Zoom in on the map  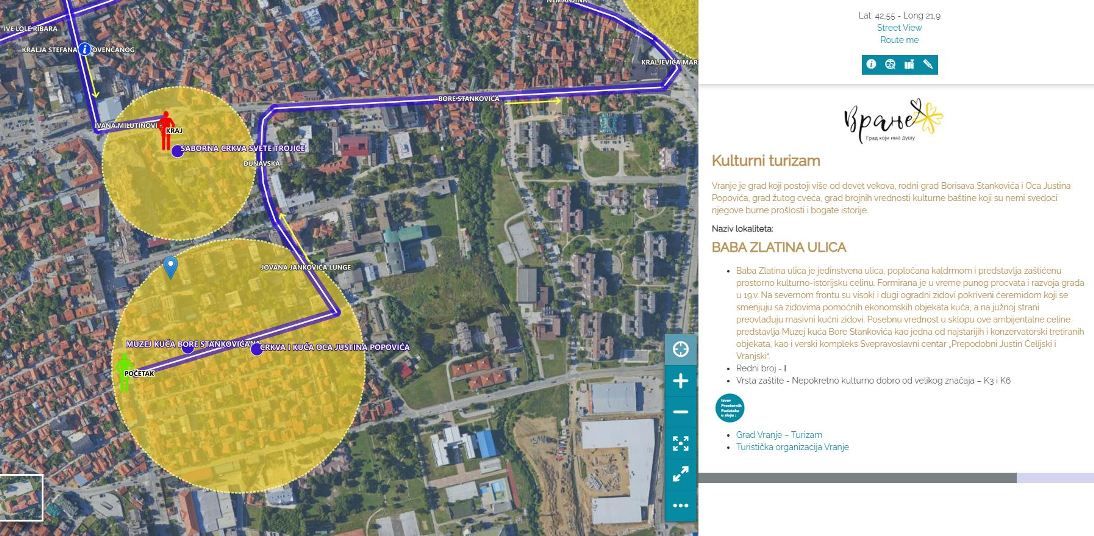pos(681,381)
